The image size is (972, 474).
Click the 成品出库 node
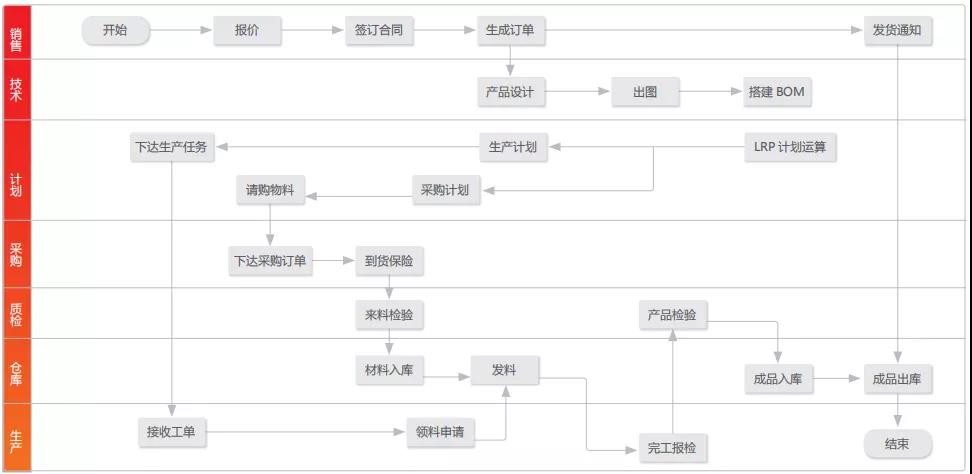click(898, 379)
